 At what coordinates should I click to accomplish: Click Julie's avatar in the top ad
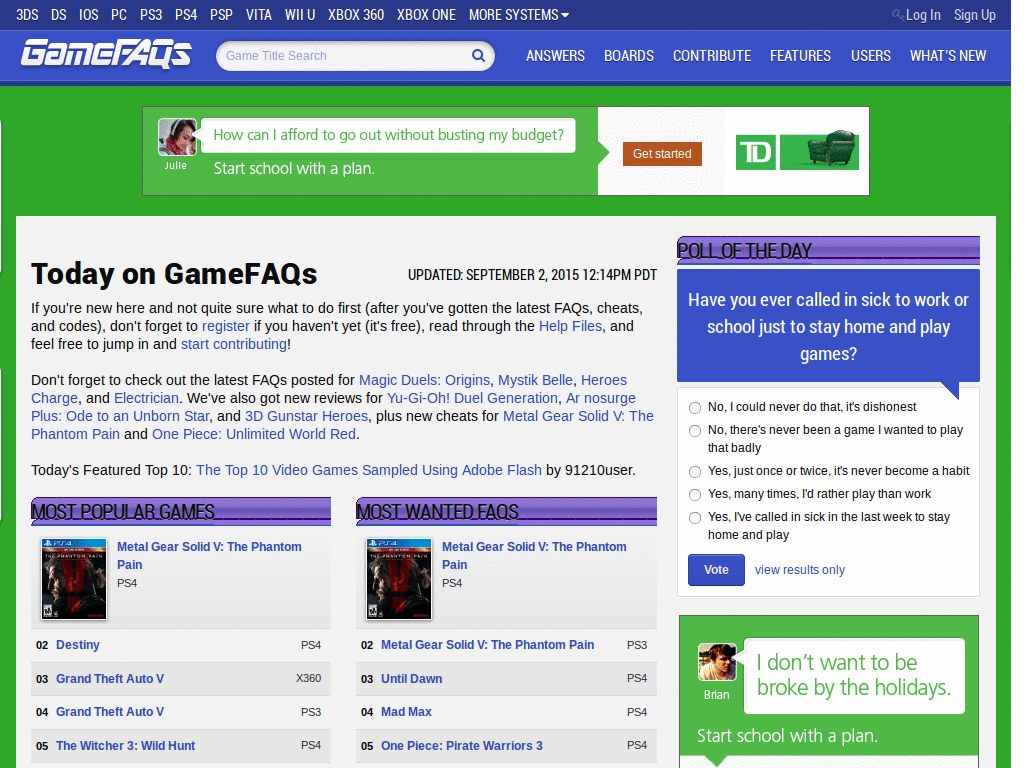(177, 136)
